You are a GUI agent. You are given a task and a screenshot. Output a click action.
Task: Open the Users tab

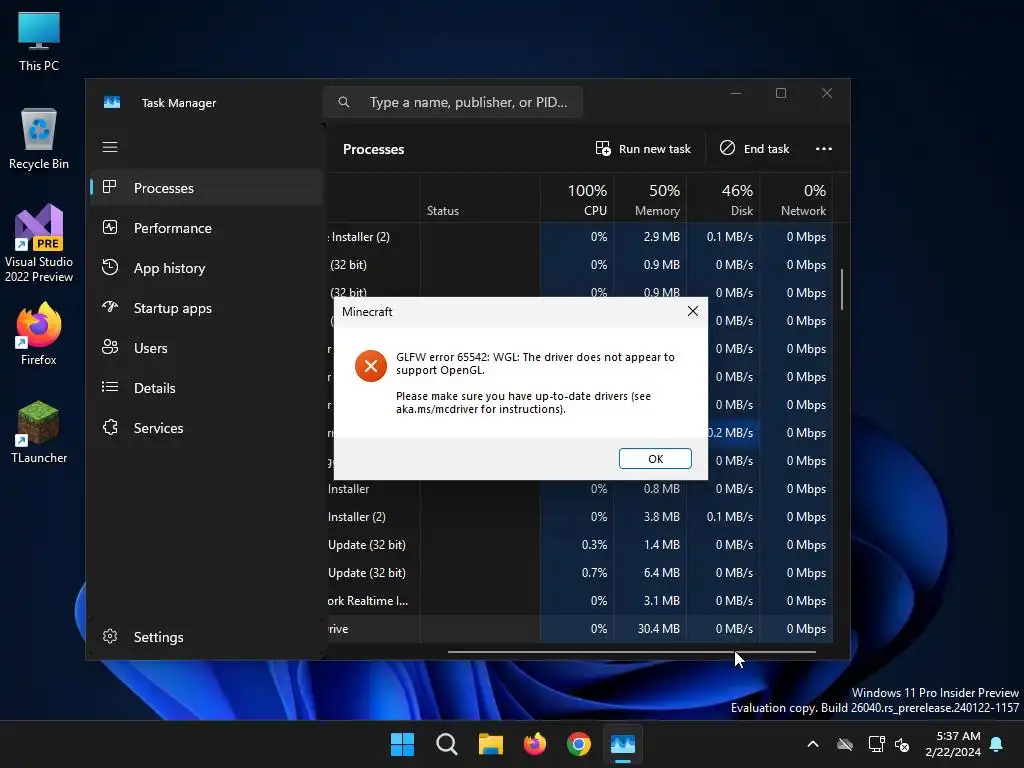click(206, 348)
